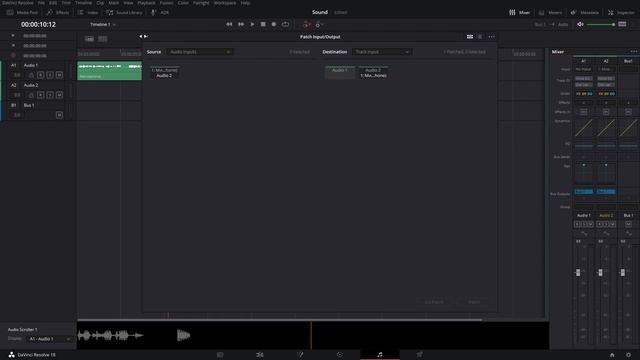Select the green audio clip on Audio 1

(109, 71)
